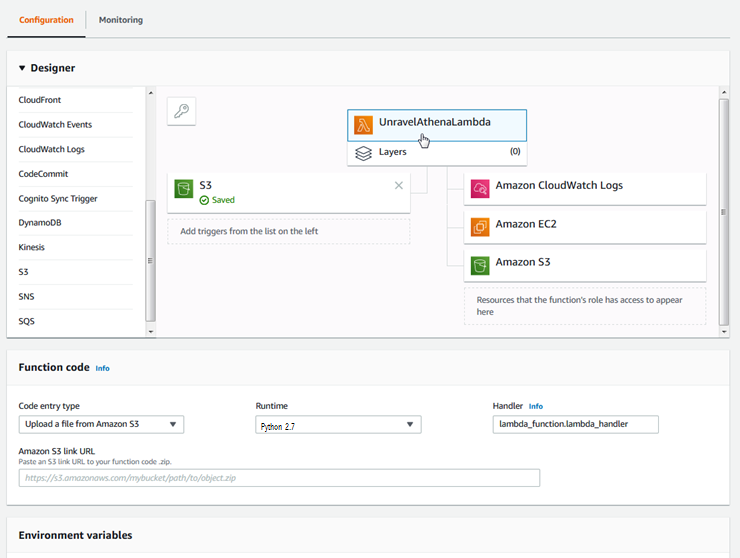The image size is (740, 558).
Task: Add Cognito Sync Trigger from list
Action: pyautogui.click(x=58, y=199)
